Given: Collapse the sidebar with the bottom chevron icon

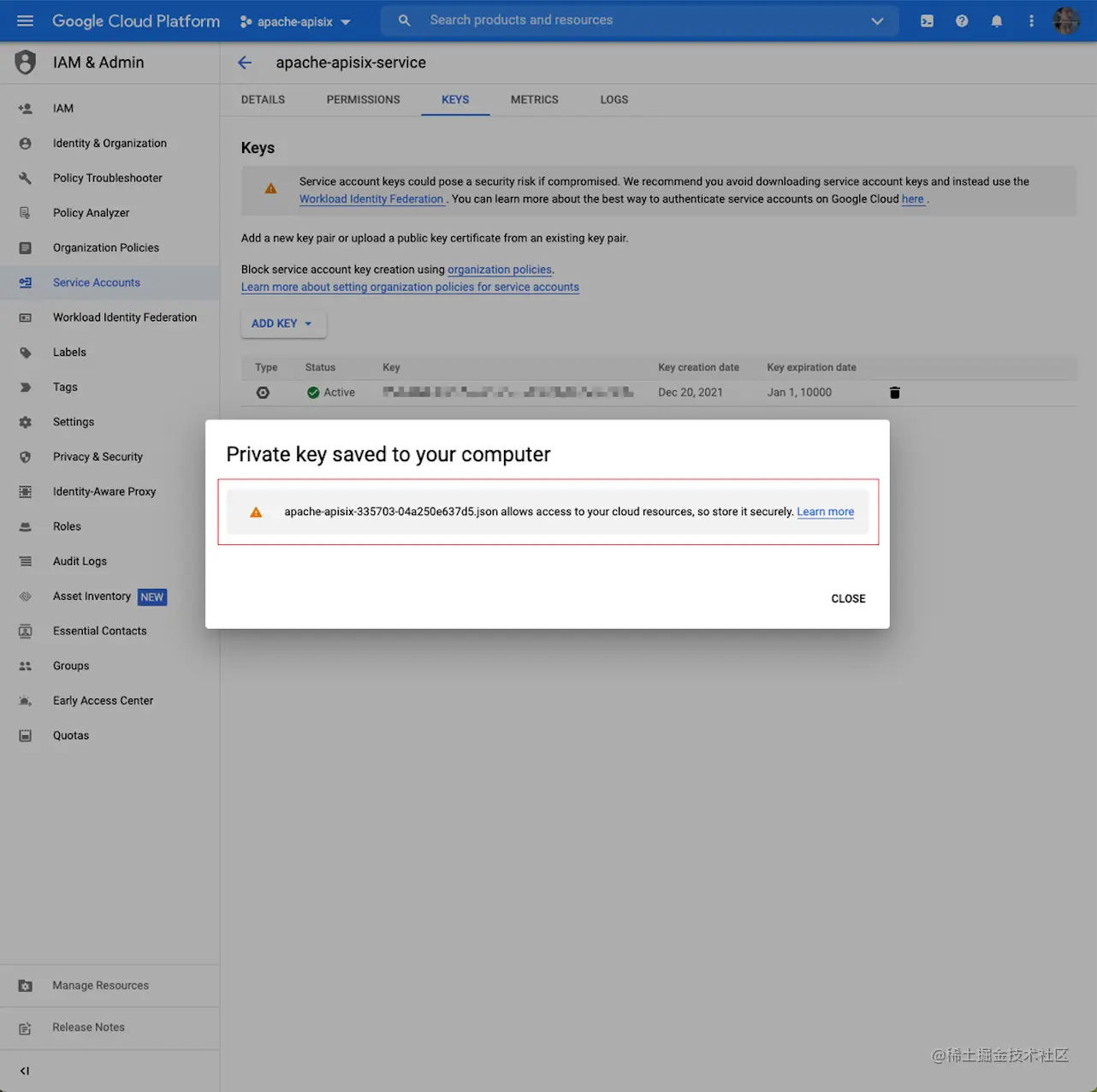Looking at the screenshot, I should (x=25, y=1071).
